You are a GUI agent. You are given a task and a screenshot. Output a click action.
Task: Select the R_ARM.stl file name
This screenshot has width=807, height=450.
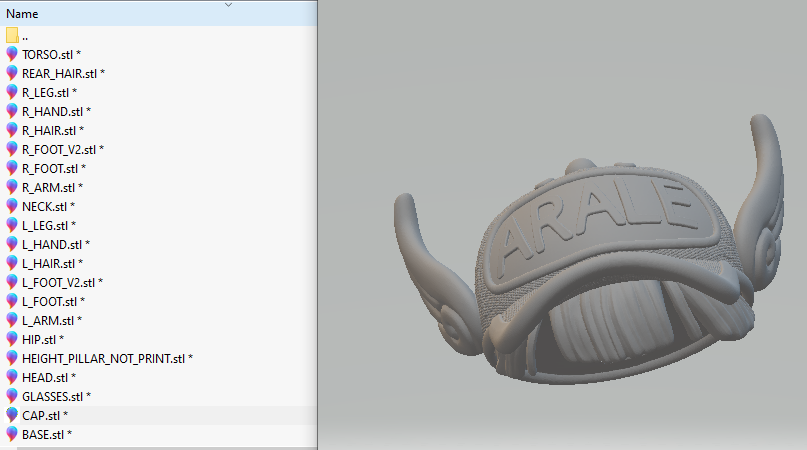(x=52, y=188)
